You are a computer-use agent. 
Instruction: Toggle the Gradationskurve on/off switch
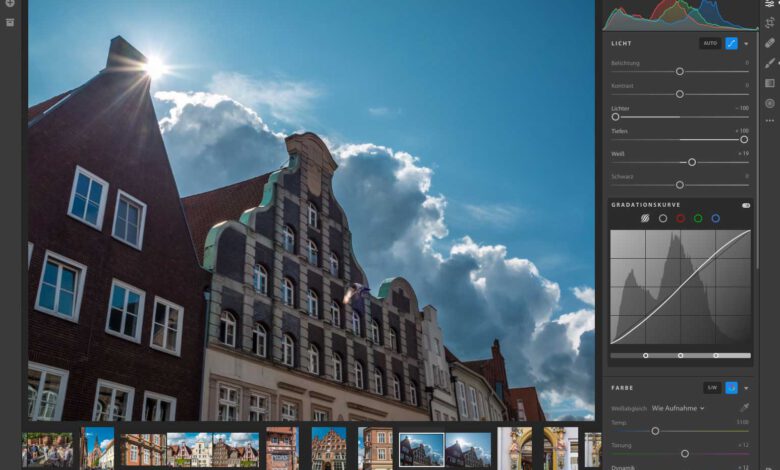tap(746, 205)
